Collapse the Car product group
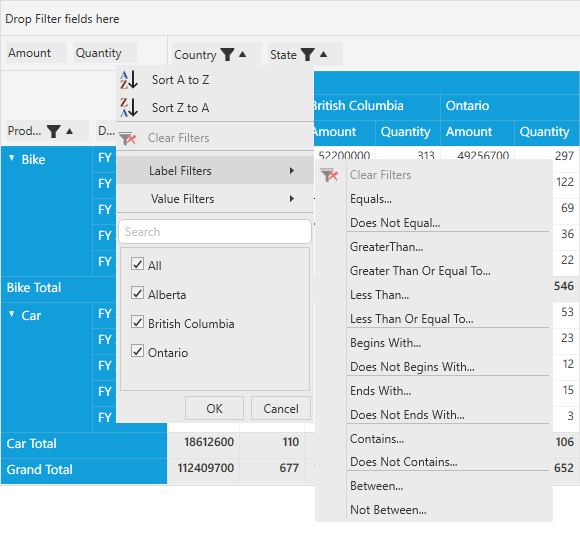The width and height of the screenshot is (580, 541). (11, 314)
